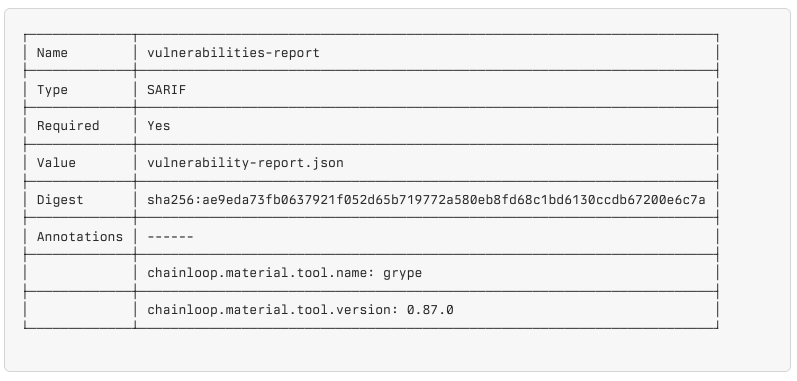Image resolution: width=797 pixels, height=381 pixels.
Task: Click the Value label
Action: (56, 163)
